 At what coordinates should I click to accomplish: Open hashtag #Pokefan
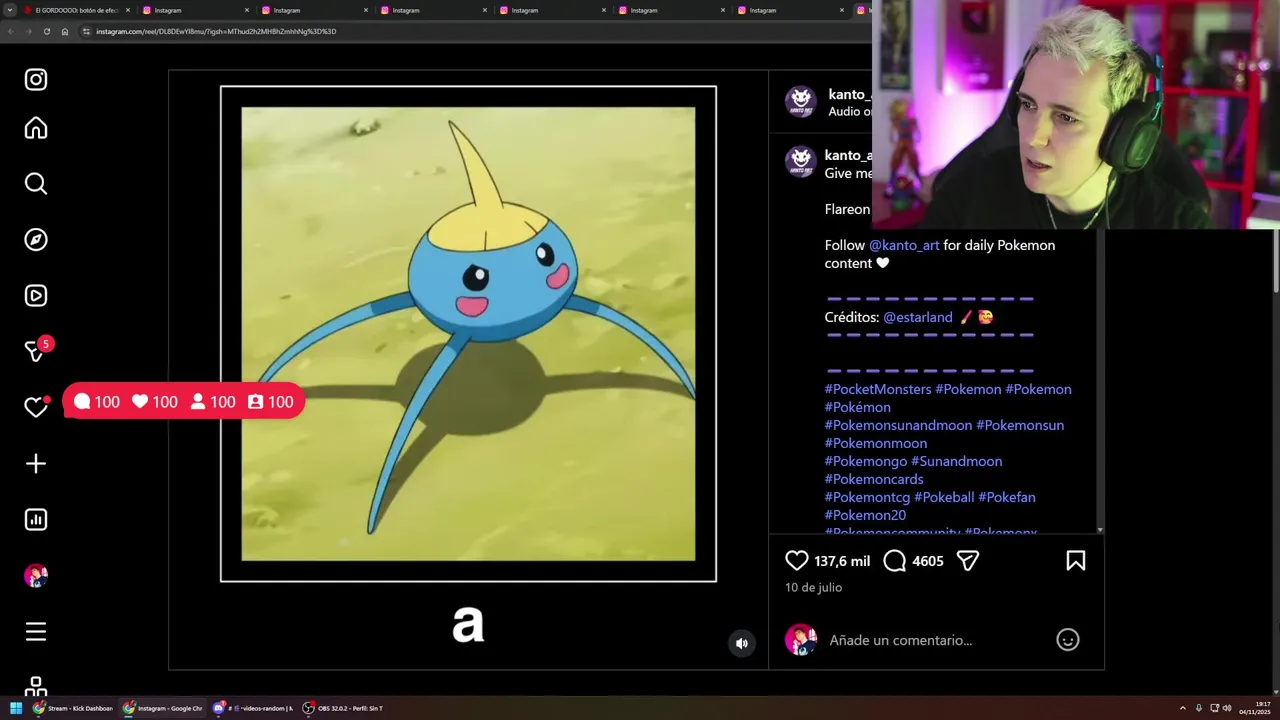click(1007, 497)
